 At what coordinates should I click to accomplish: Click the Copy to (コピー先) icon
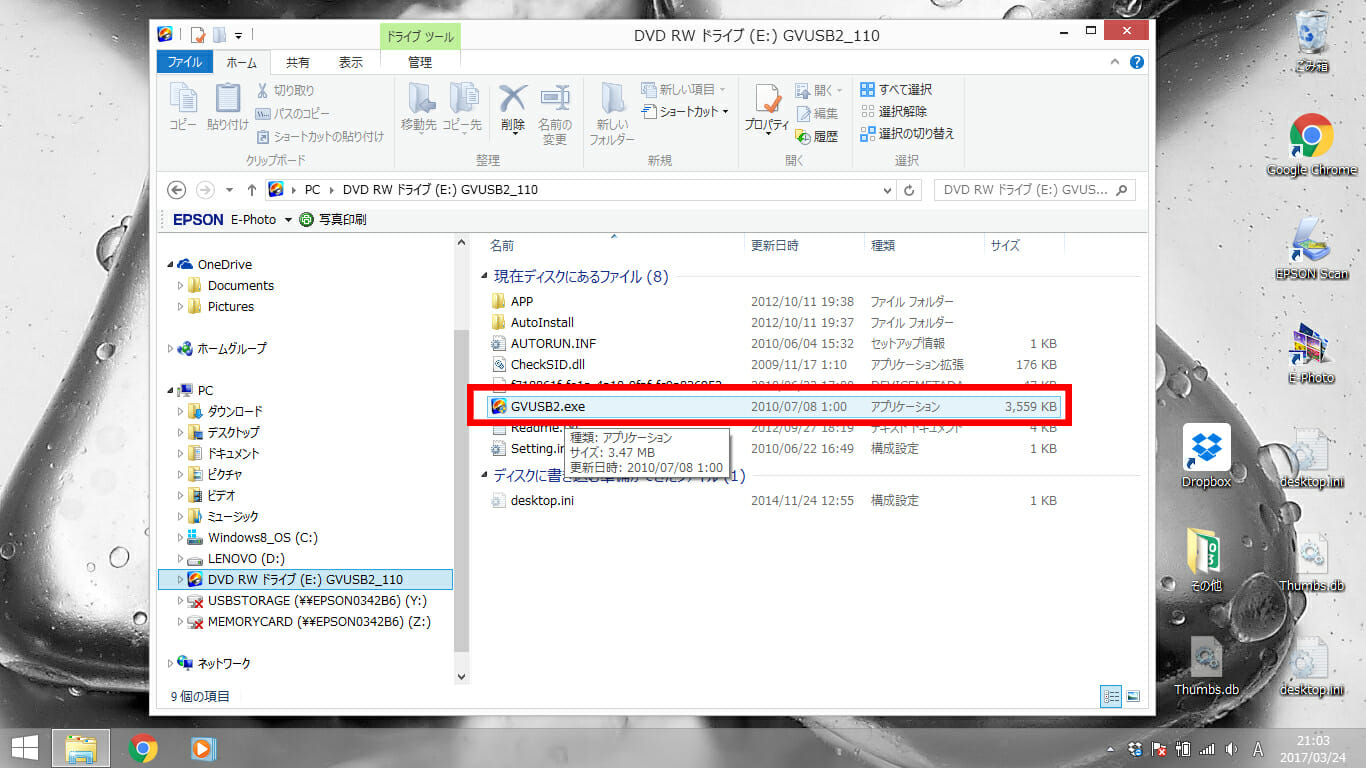pos(462,107)
